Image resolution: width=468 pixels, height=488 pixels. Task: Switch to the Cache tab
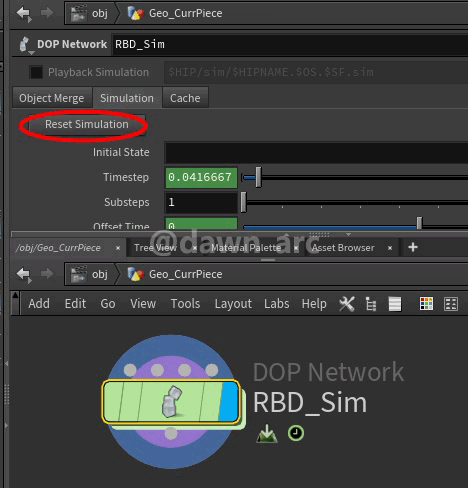[185, 98]
